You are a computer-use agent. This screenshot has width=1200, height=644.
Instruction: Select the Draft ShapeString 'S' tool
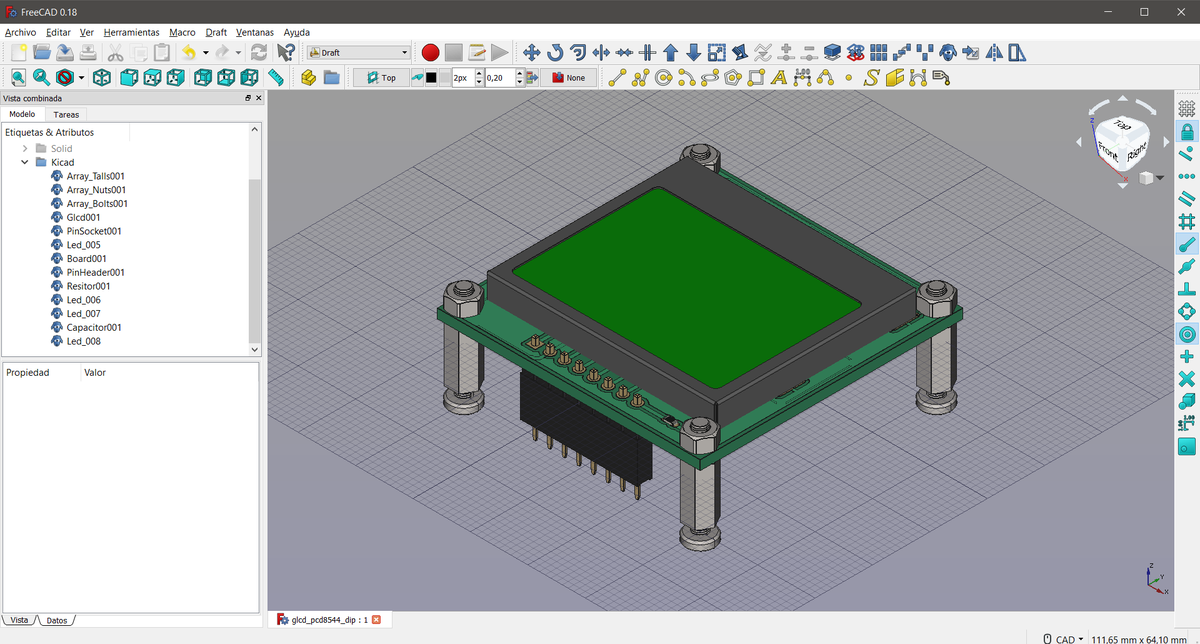[x=872, y=77]
